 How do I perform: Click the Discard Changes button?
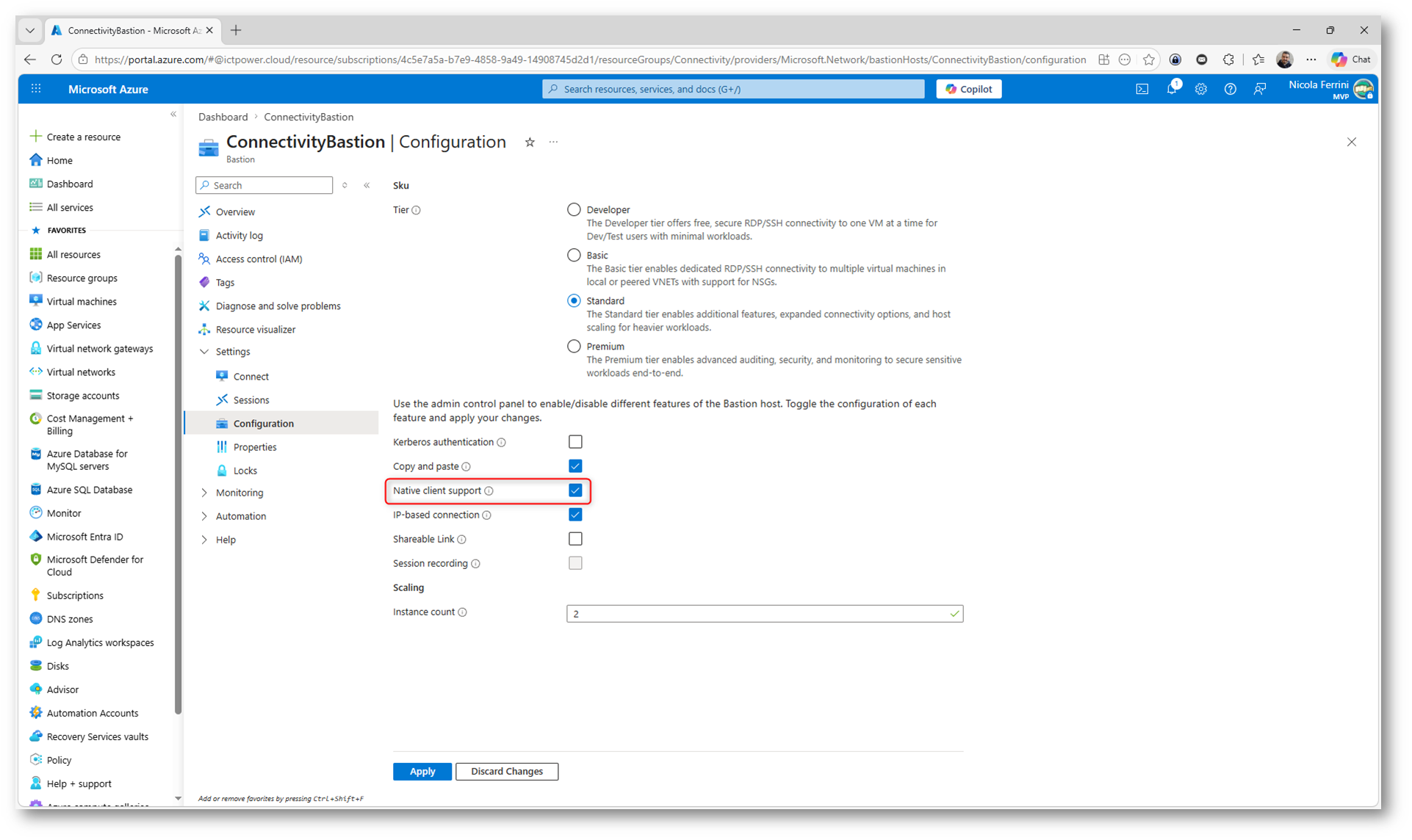[x=506, y=772]
